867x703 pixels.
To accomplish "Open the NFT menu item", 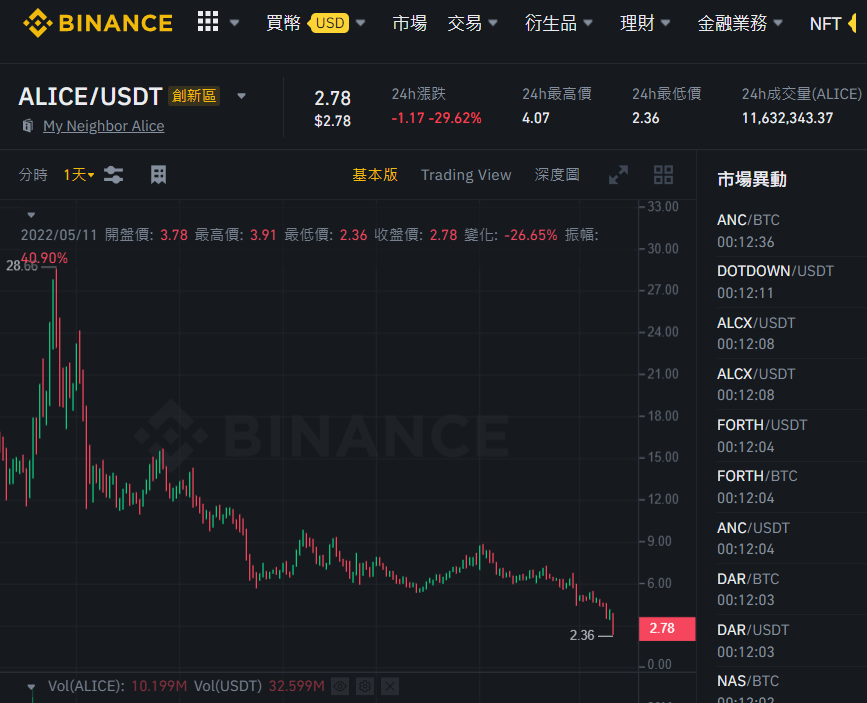I will click(825, 24).
